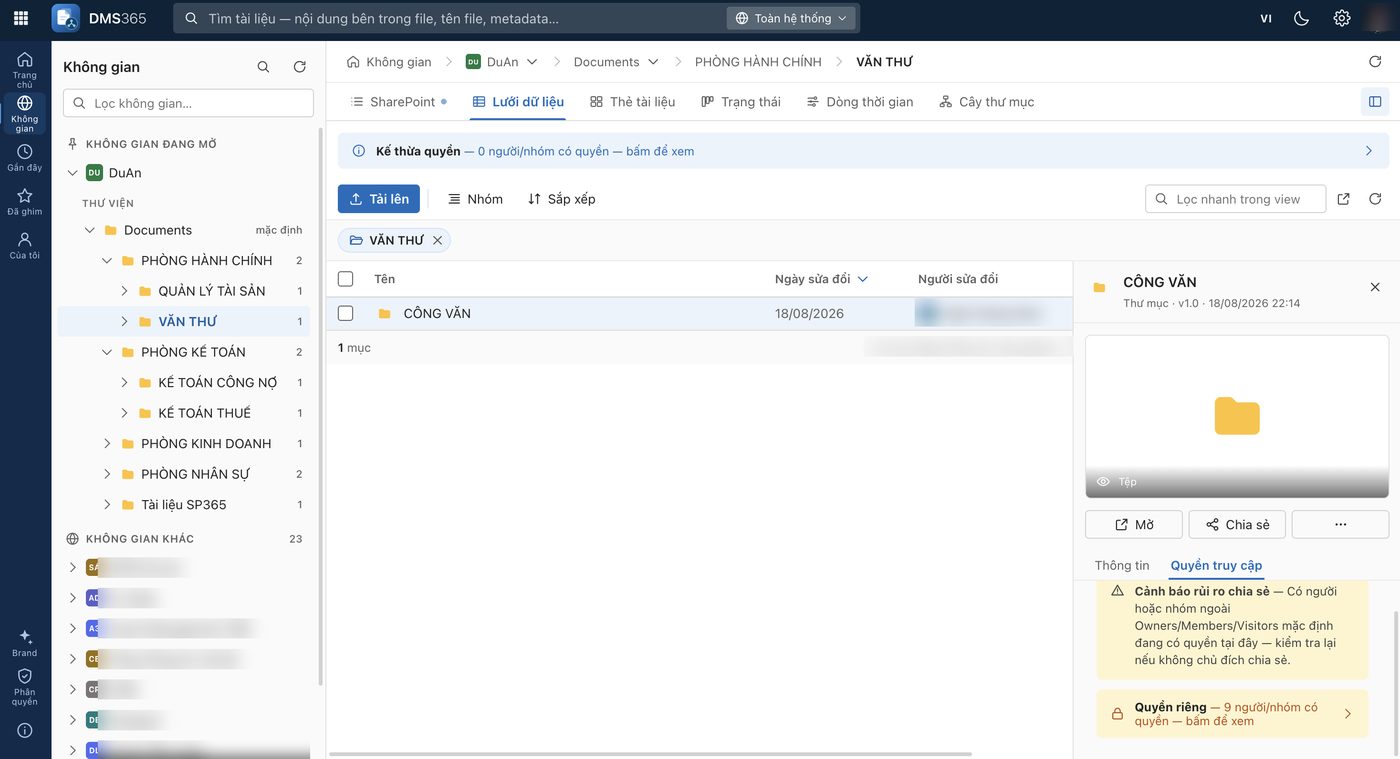This screenshot has width=1400, height=759.
Task: Open settings gear in top bar
Action: pos(1342,18)
